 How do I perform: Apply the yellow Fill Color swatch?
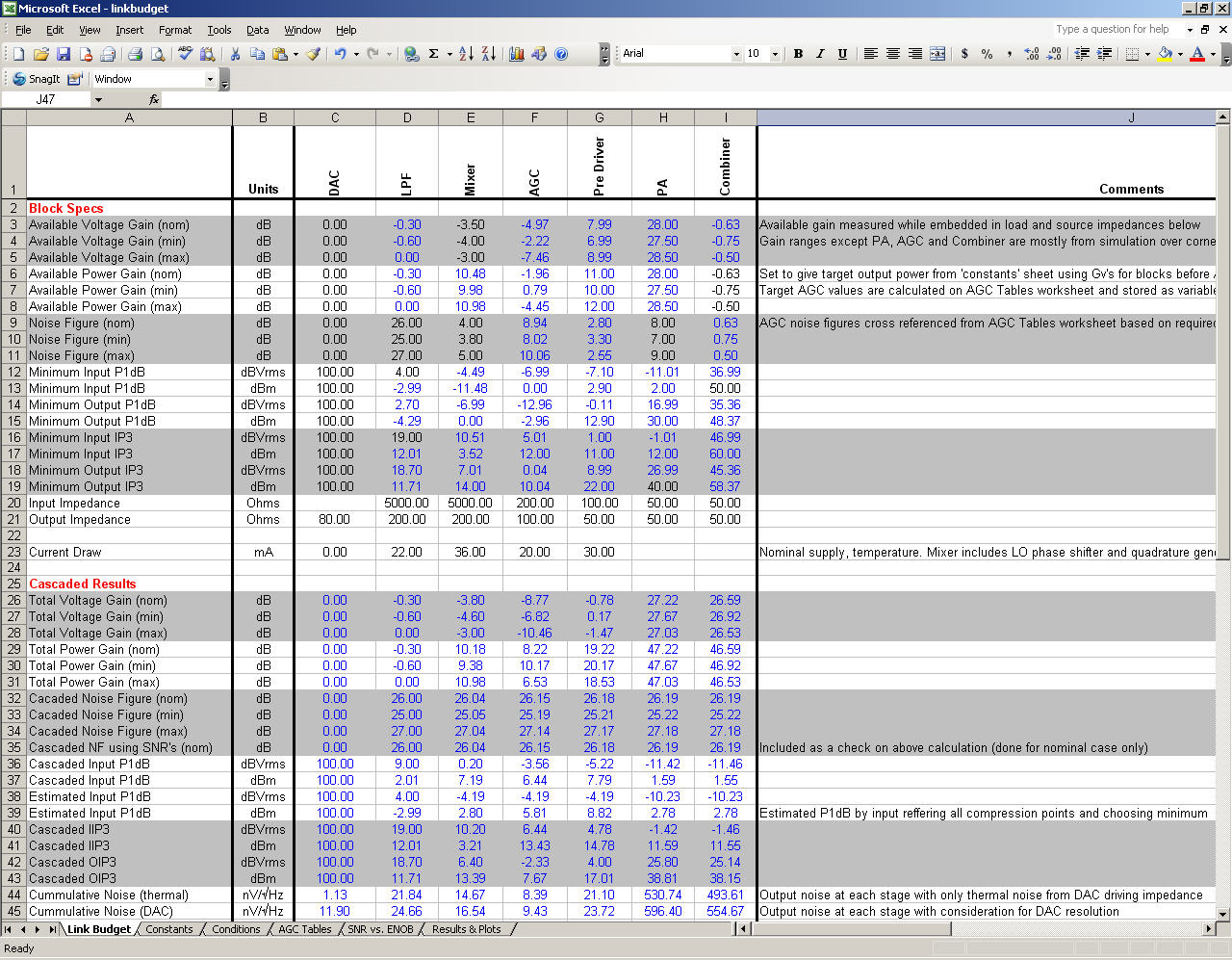pos(1165,54)
